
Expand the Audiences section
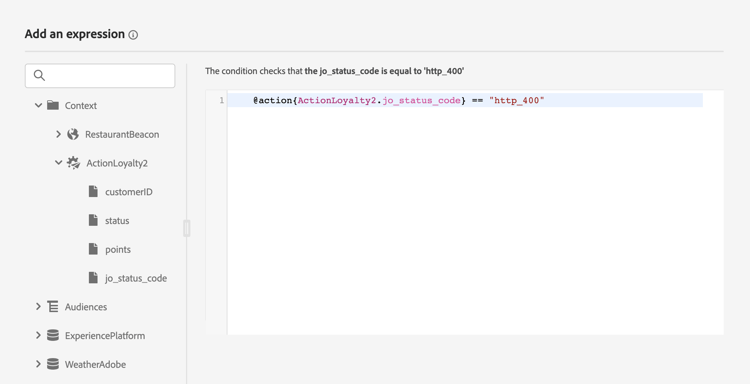point(38,307)
